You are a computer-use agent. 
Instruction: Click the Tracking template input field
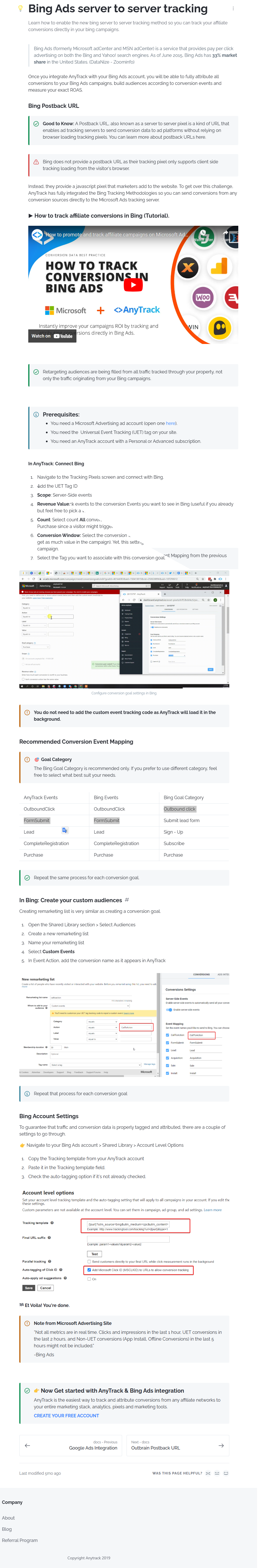point(128,1224)
